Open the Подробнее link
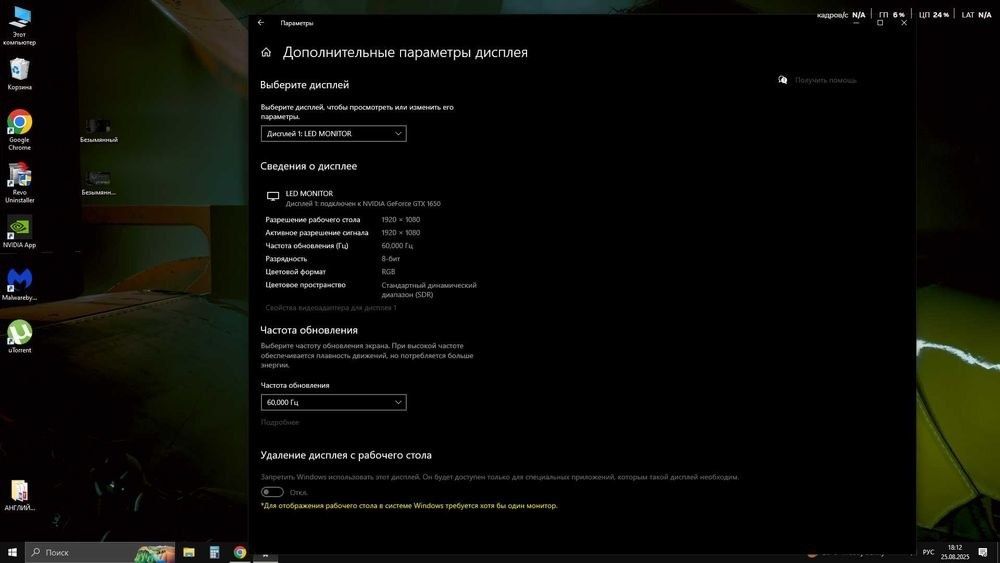The width and height of the screenshot is (1000, 563). pyautogui.click(x=279, y=422)
